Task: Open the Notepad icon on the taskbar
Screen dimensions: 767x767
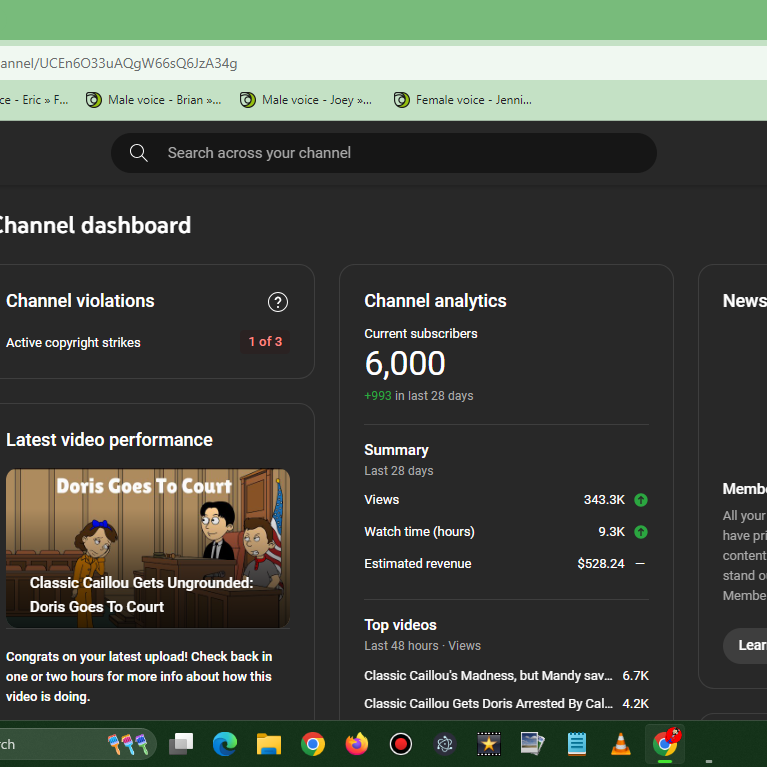Action: tap(577, 744)
